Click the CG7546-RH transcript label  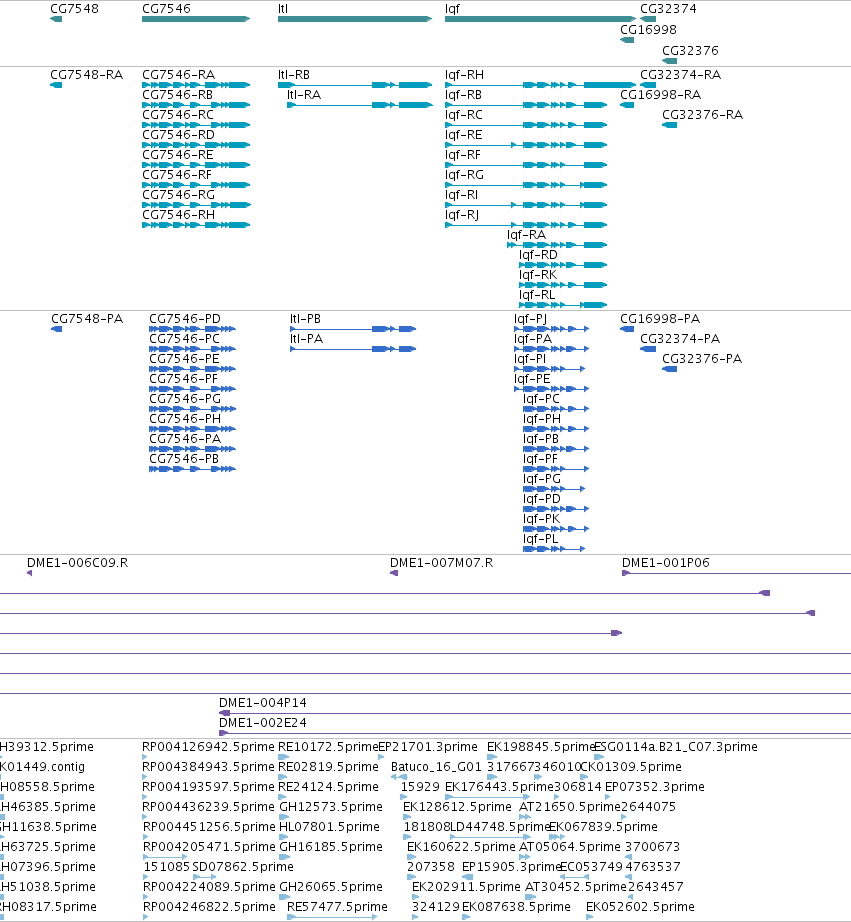(x=178, y=215)
